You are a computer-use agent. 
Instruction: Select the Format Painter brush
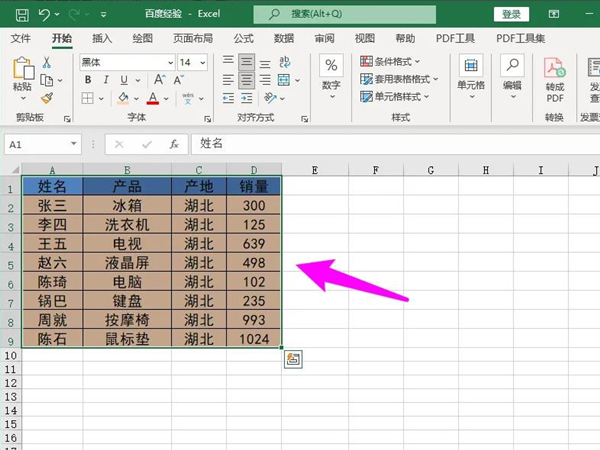[46, 98]
